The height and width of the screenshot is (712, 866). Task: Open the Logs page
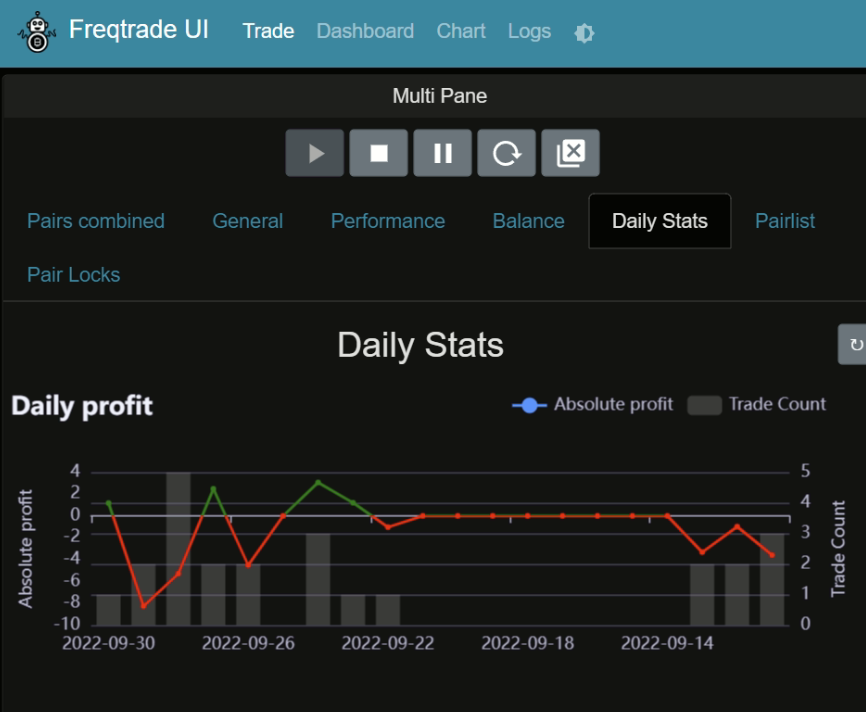529,31
